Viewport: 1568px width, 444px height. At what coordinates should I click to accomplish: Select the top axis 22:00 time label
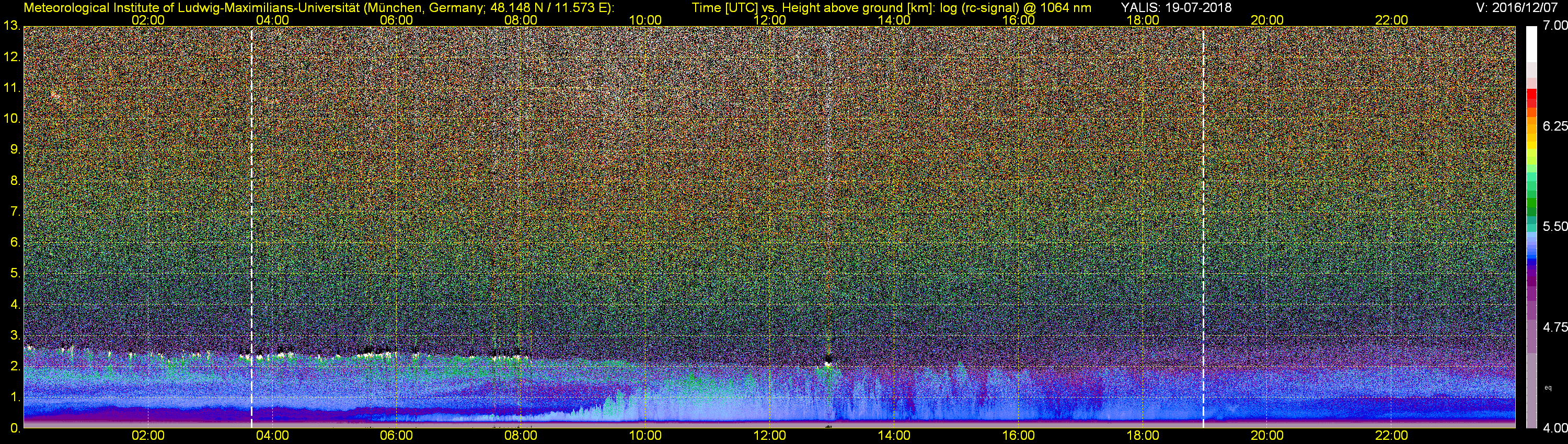(x=1391, y=20)
